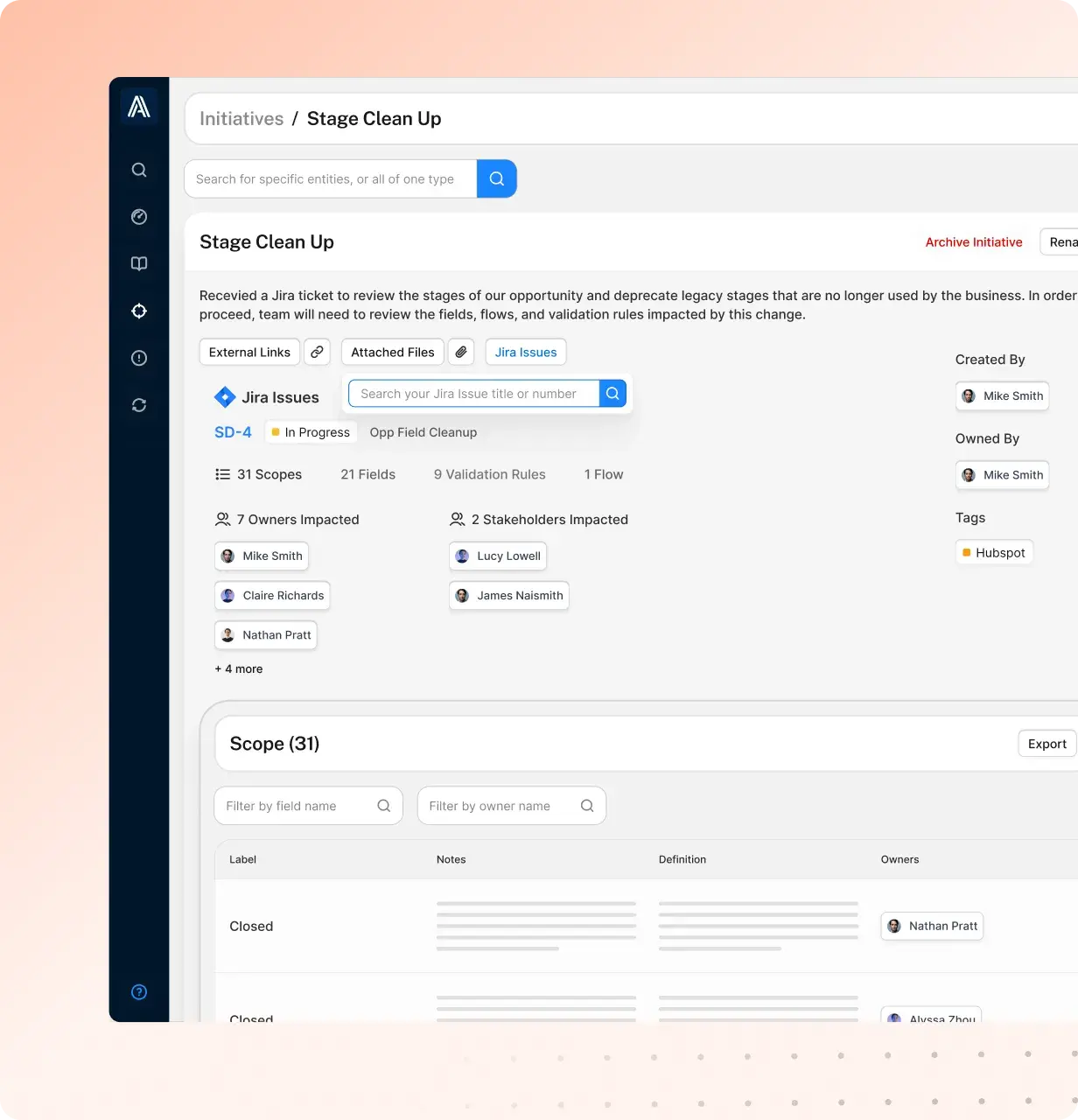Click the Jira diamond logo icon
Viewport: 1078px width, 1120px height.
pyautogui.click(x=225, y=397)
